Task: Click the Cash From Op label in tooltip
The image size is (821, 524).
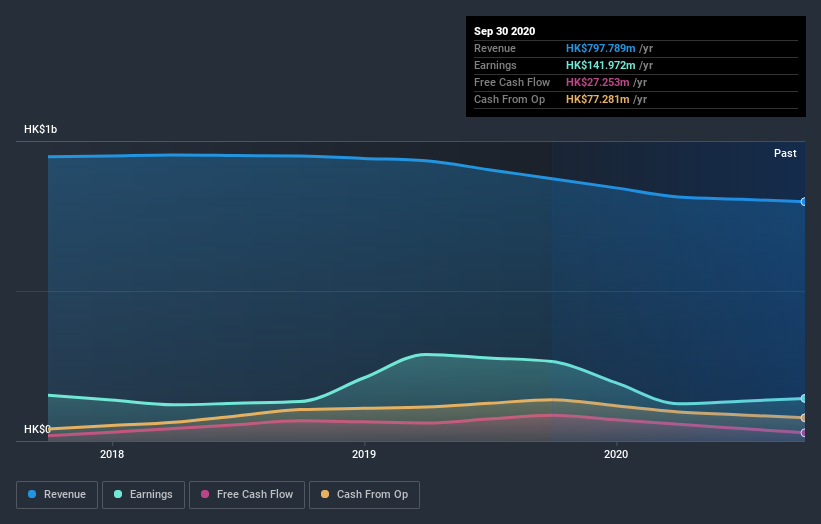Action: click(509, 99)
